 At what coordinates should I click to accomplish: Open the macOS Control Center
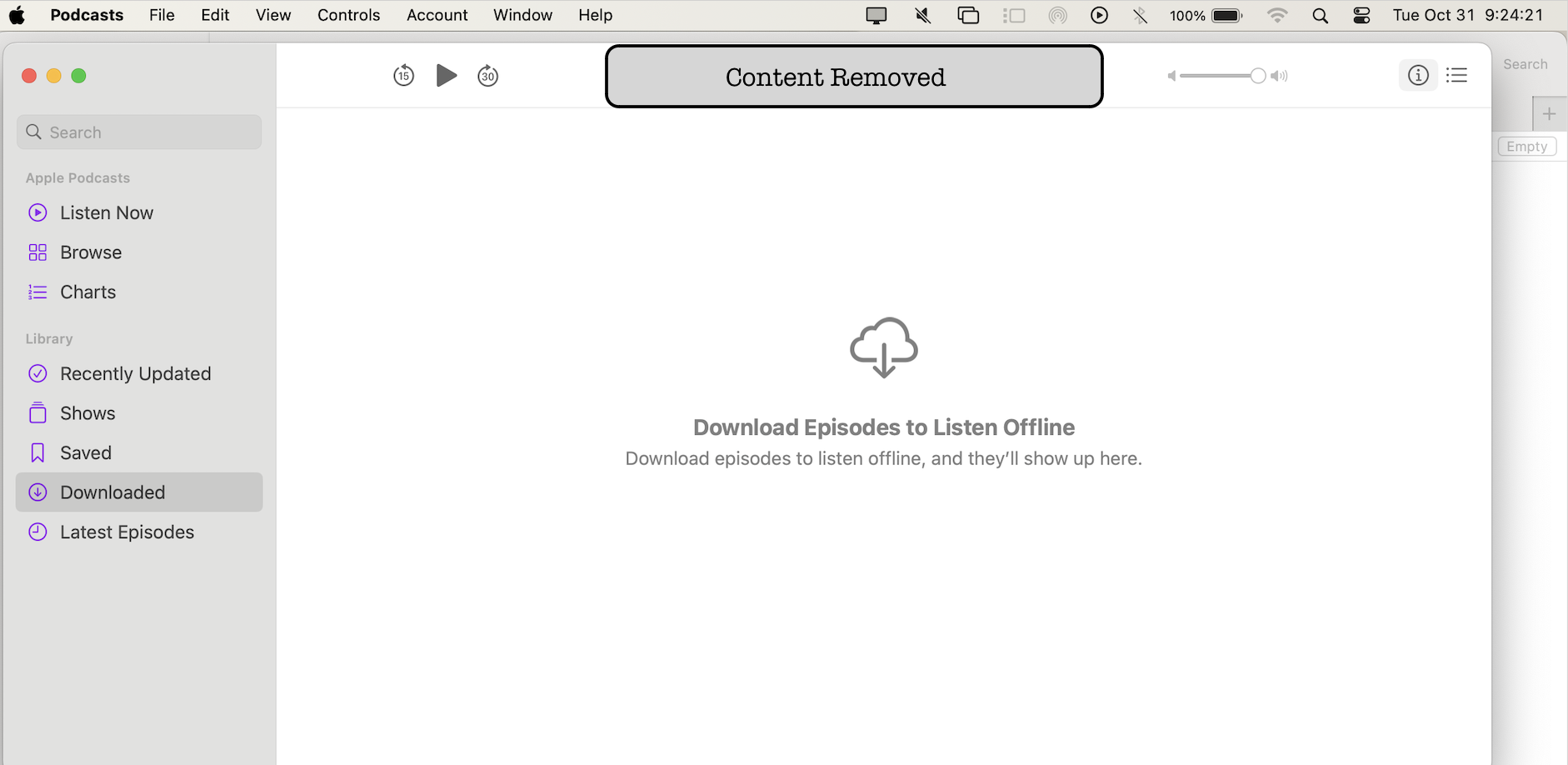click(1361, 14)
